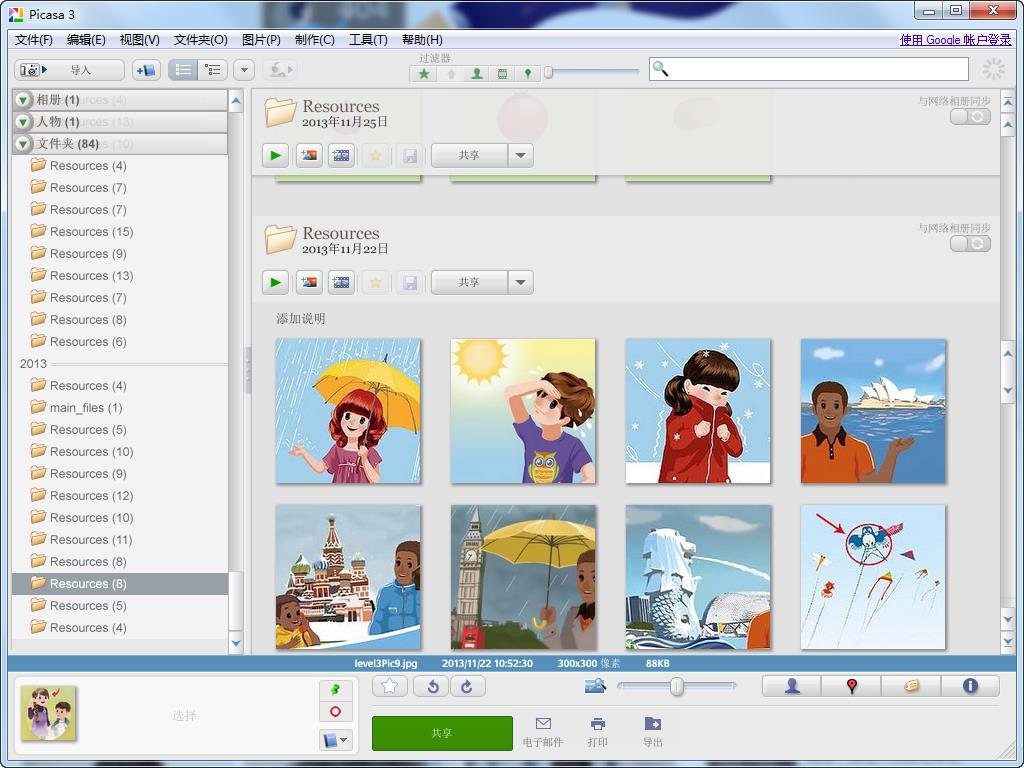
Task: Open the Tags panel icon
Action: [911, 686]
